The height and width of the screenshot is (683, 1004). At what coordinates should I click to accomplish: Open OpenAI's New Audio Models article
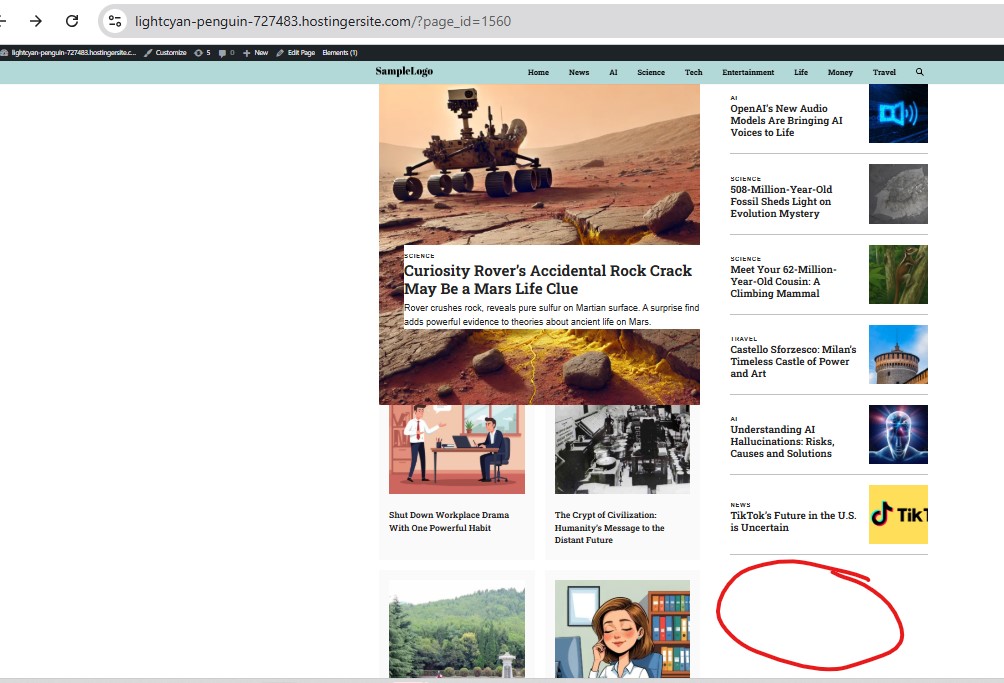786,120
